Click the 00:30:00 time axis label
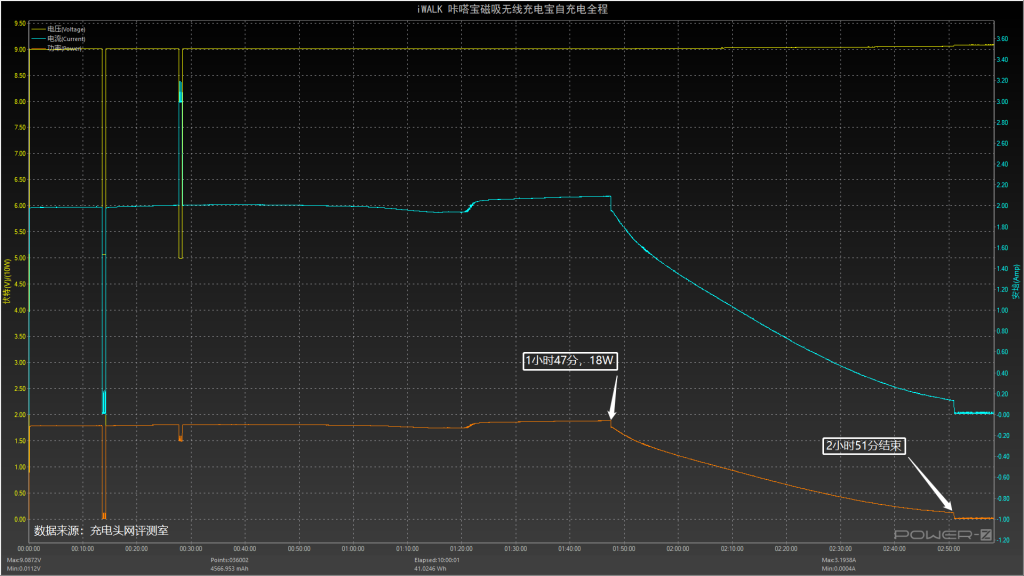Screen dimensions: 1024x576 click(x=191, y=549)
